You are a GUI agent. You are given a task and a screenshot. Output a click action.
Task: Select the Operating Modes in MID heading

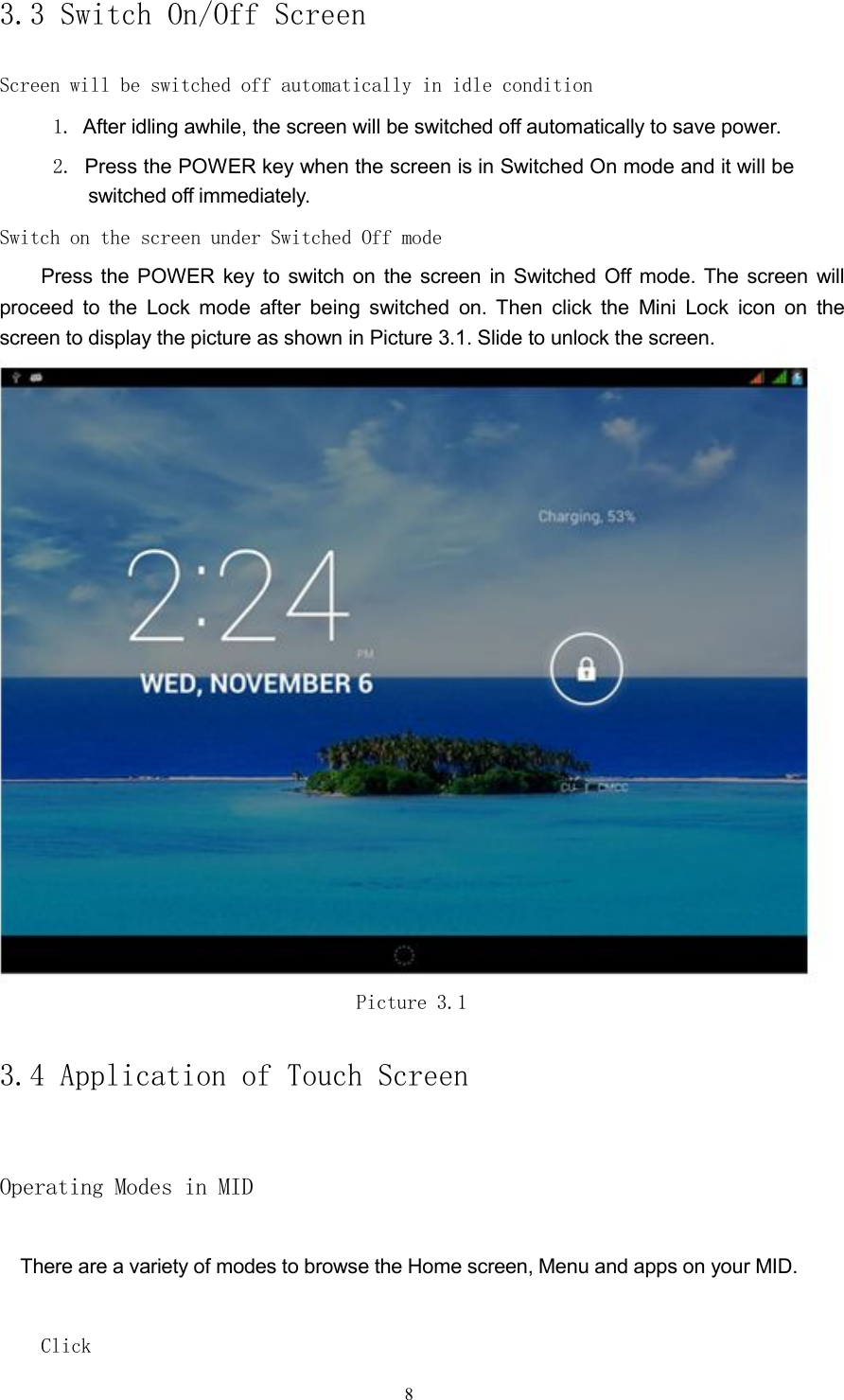coord(128,1187)
